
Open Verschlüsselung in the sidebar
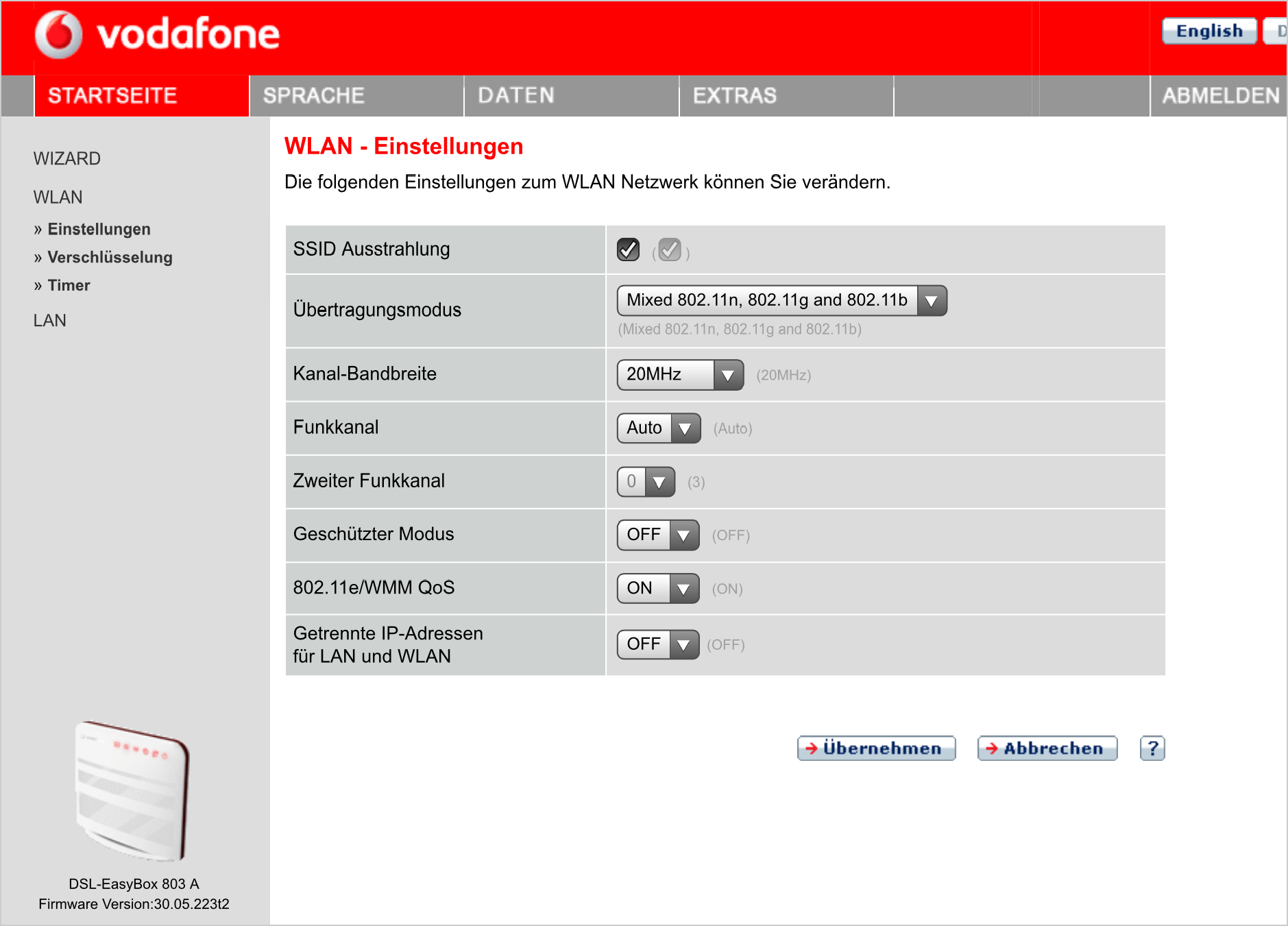tap(110, 258)
